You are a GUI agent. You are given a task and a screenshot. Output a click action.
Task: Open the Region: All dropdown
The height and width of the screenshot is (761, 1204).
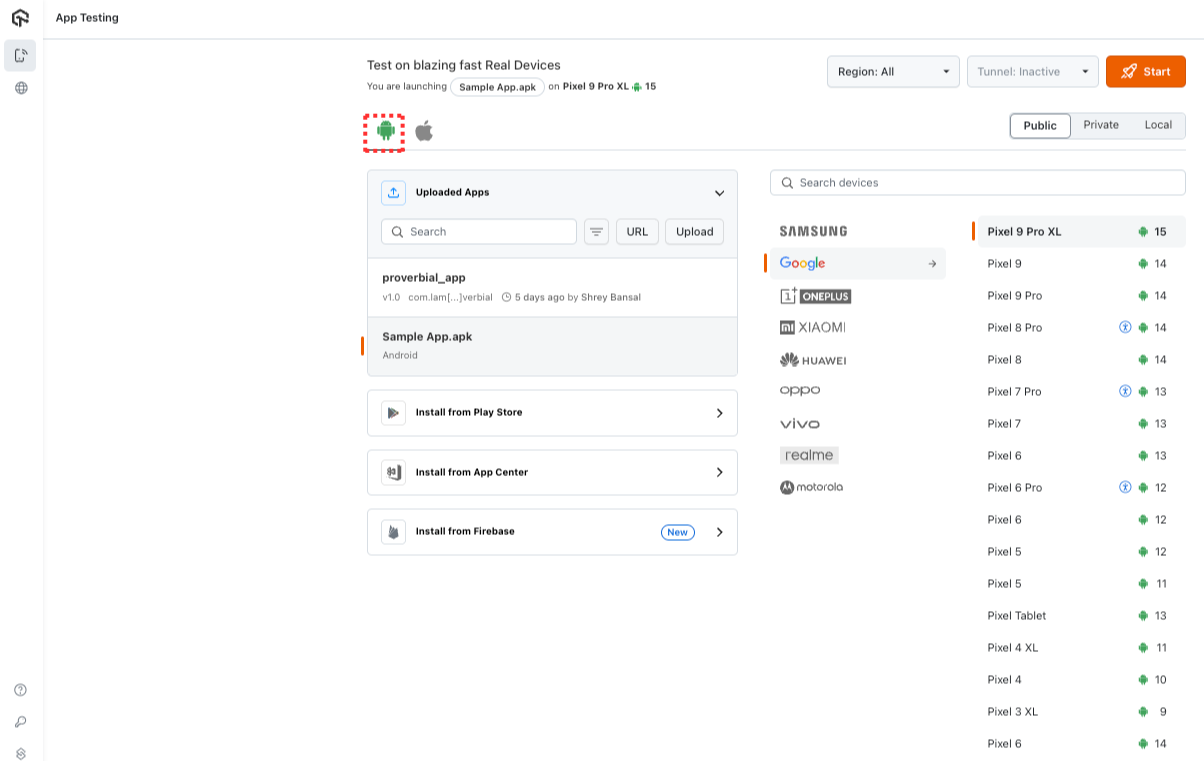point(892,71)
